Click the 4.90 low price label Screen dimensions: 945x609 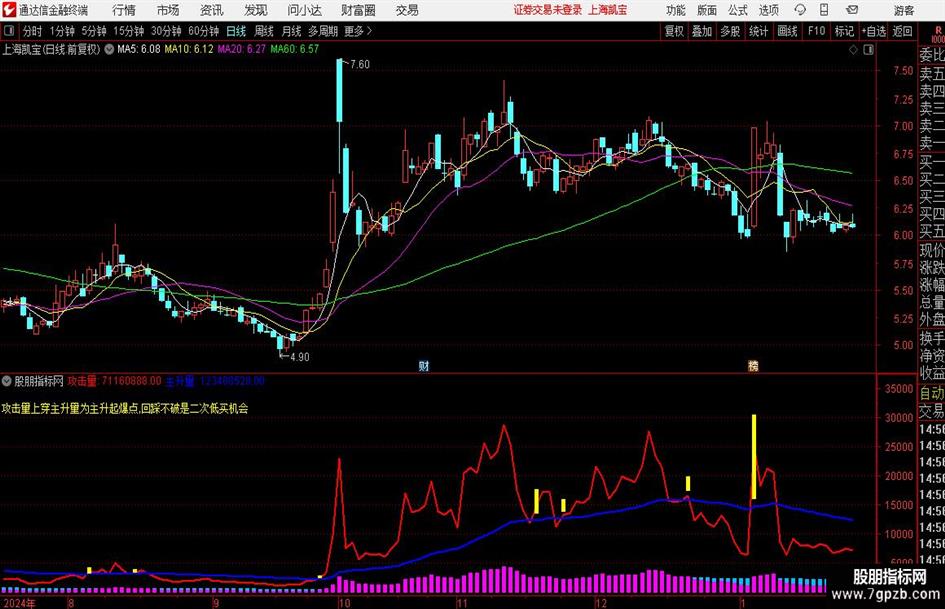[x=300, y=357]
